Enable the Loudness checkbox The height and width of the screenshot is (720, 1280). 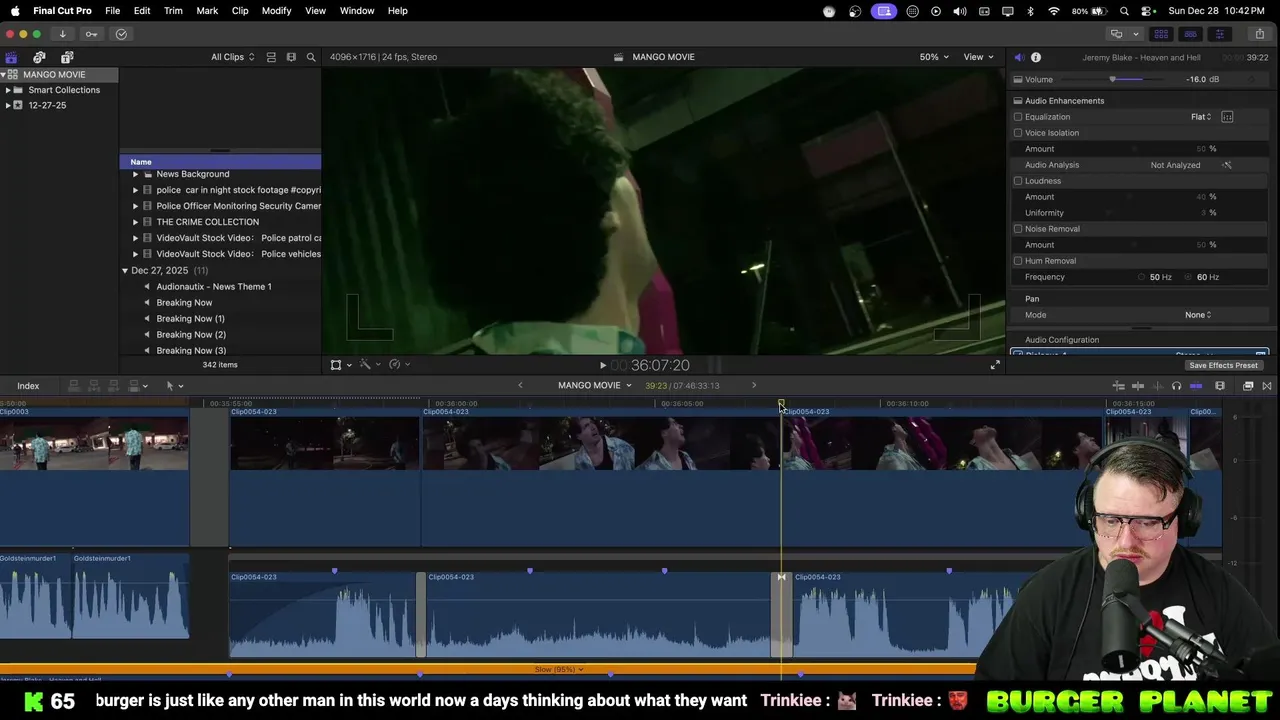tap(1018, 181)
